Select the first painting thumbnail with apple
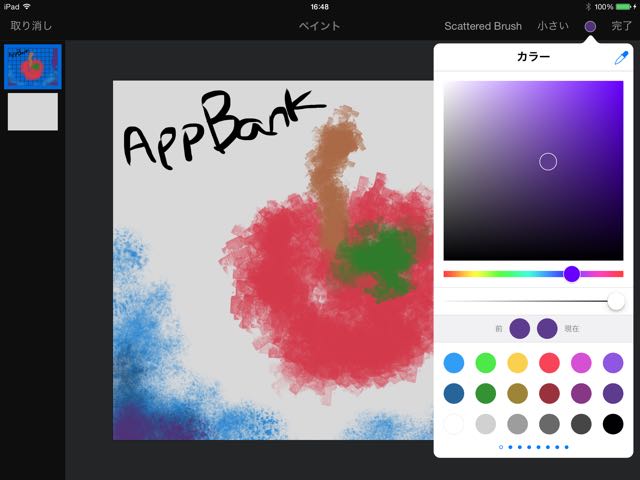Screen dimensions: 640x480 [x=33, y=67]
